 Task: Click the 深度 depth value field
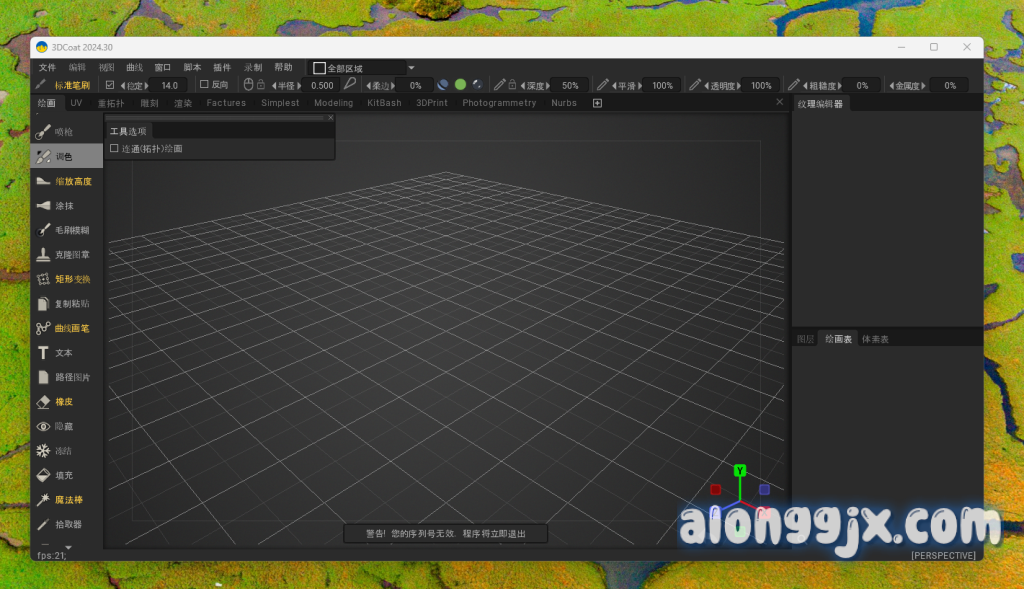[569, 86]
